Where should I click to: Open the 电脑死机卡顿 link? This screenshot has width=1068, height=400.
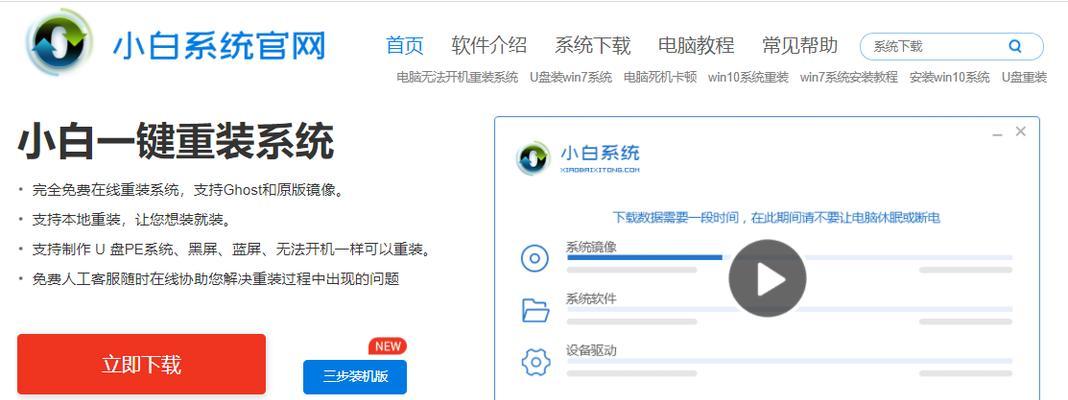[x=660, y=78]
